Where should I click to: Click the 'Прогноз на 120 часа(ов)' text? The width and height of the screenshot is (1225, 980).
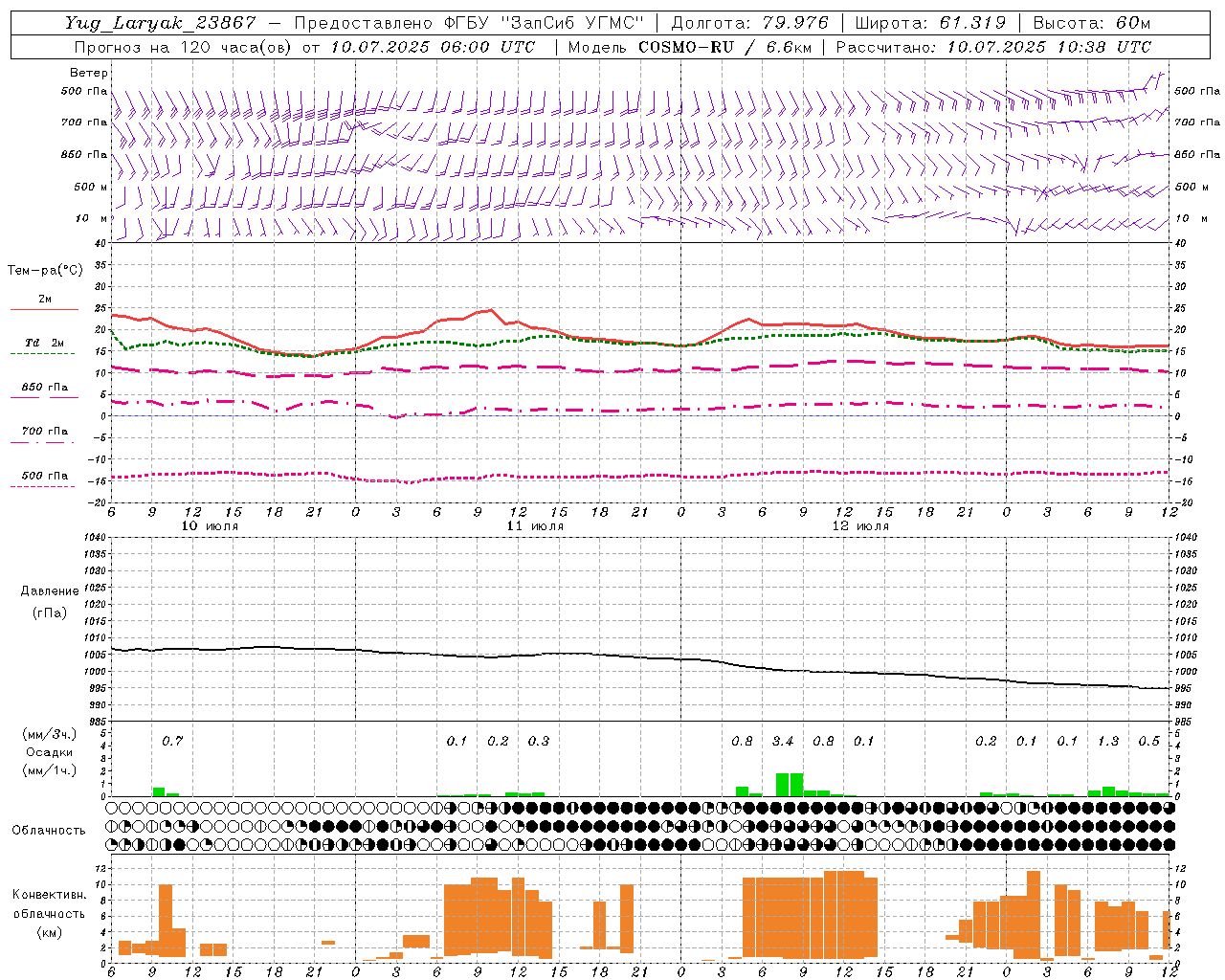184,47
